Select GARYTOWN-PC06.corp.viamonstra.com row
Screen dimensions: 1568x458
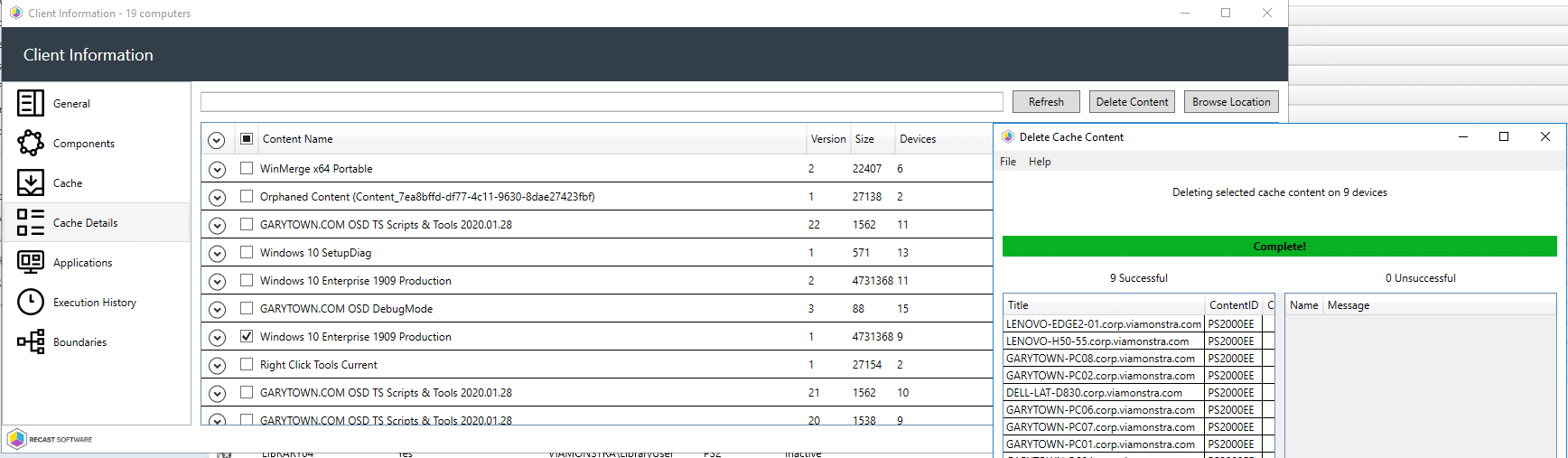pos(1139,409)
